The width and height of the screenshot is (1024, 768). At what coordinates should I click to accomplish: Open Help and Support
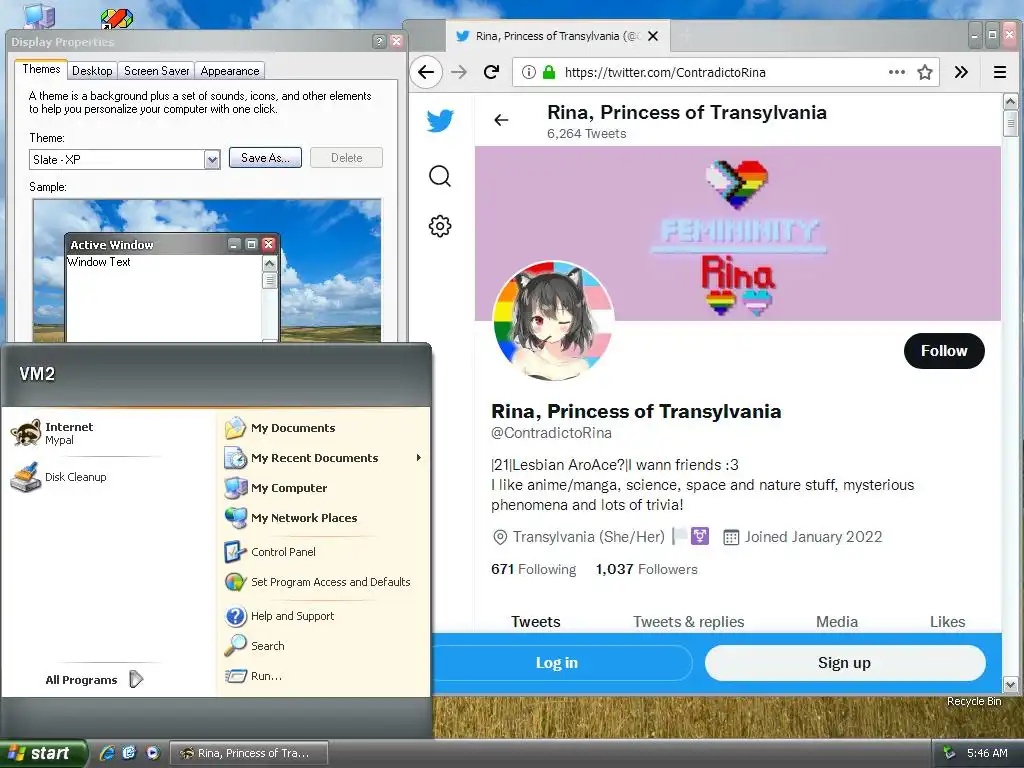pyautogui.click(x=280, y=616)
